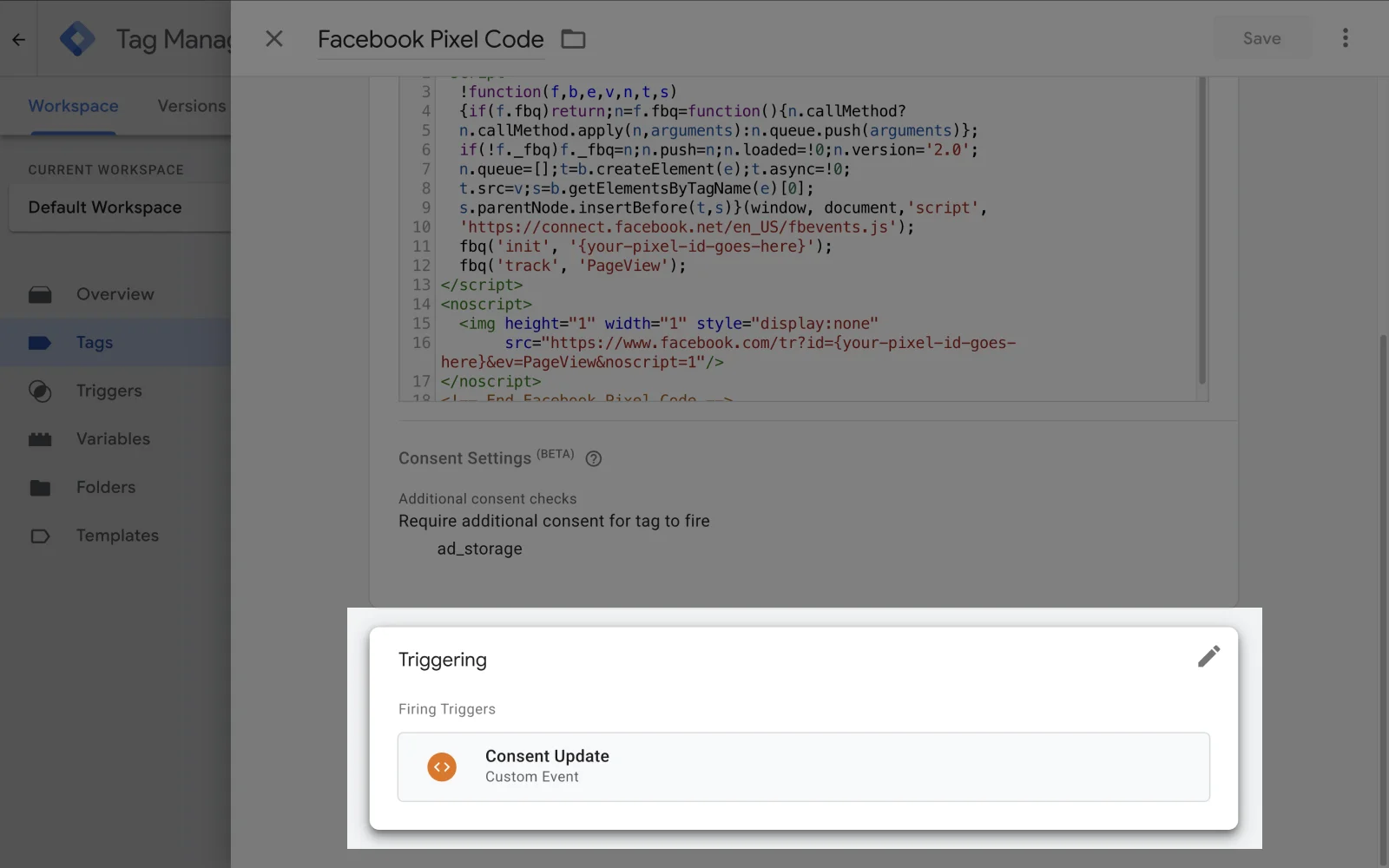Open the three-dot more options menu
This screenshot has width=1389, height=868.
[1345, 38]
